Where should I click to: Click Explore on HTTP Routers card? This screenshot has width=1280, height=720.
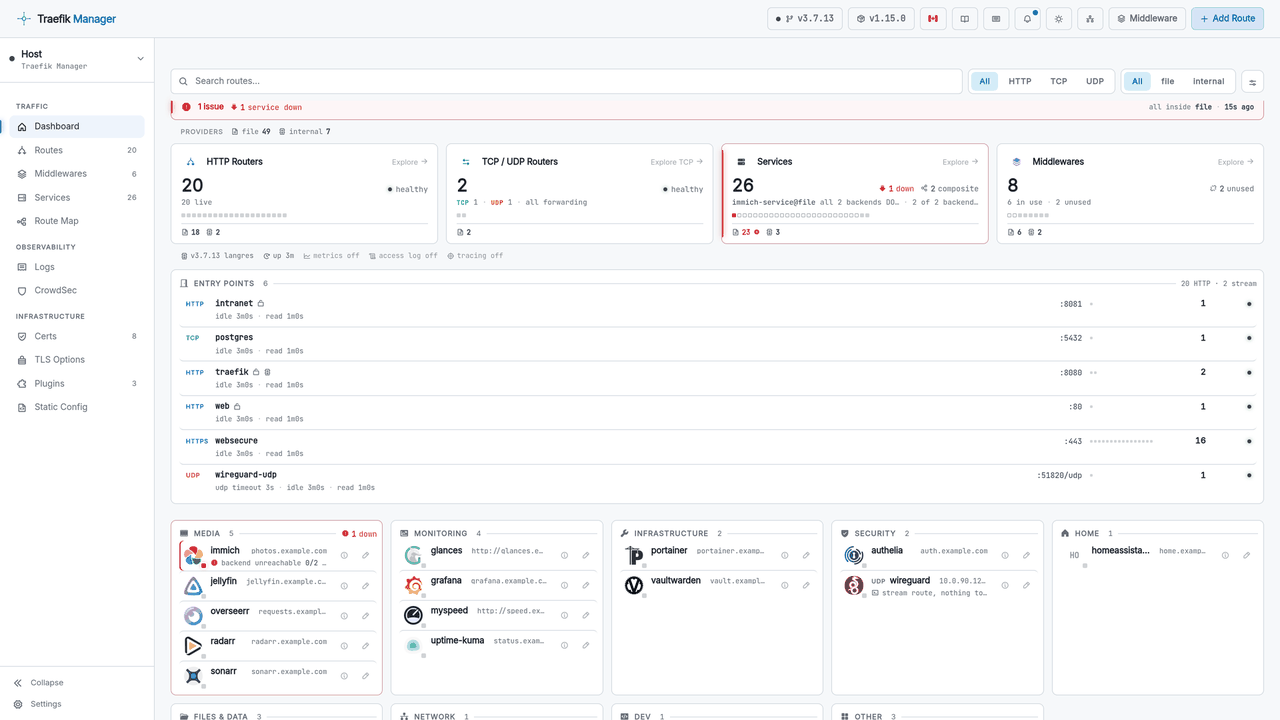click(x=409, y=162)
